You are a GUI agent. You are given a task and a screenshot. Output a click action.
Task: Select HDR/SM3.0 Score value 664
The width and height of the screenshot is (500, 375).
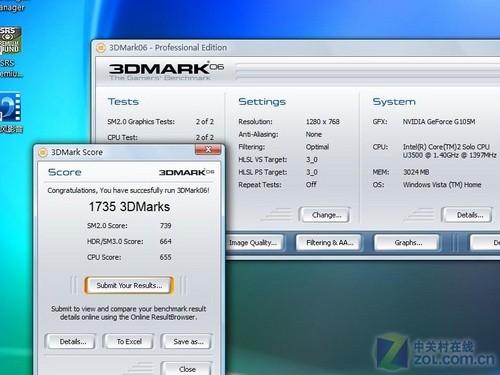pyautogui.click(x=165, y=241)
